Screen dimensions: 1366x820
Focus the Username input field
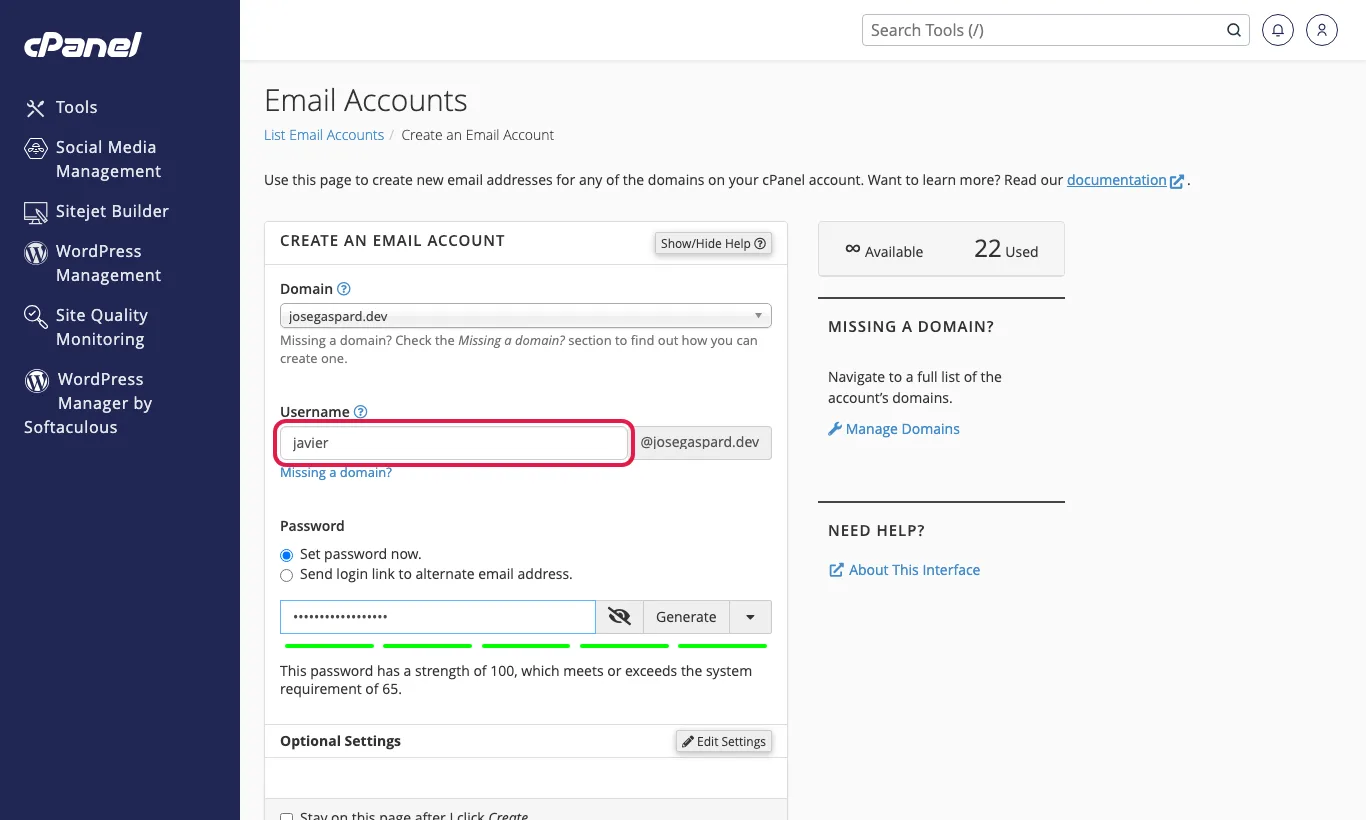(454, 443)
